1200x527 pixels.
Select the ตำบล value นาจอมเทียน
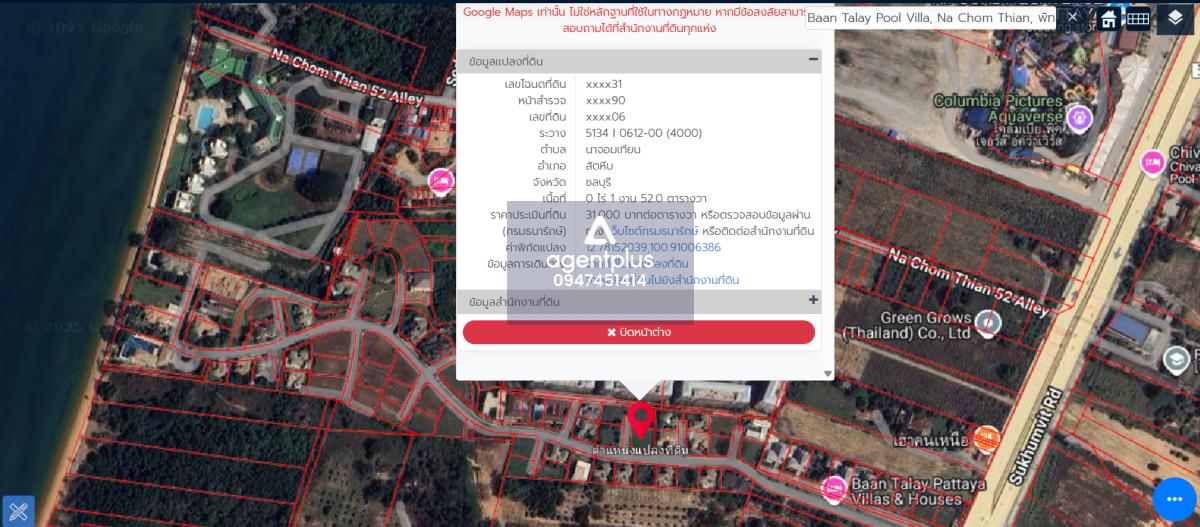(613, 149)
